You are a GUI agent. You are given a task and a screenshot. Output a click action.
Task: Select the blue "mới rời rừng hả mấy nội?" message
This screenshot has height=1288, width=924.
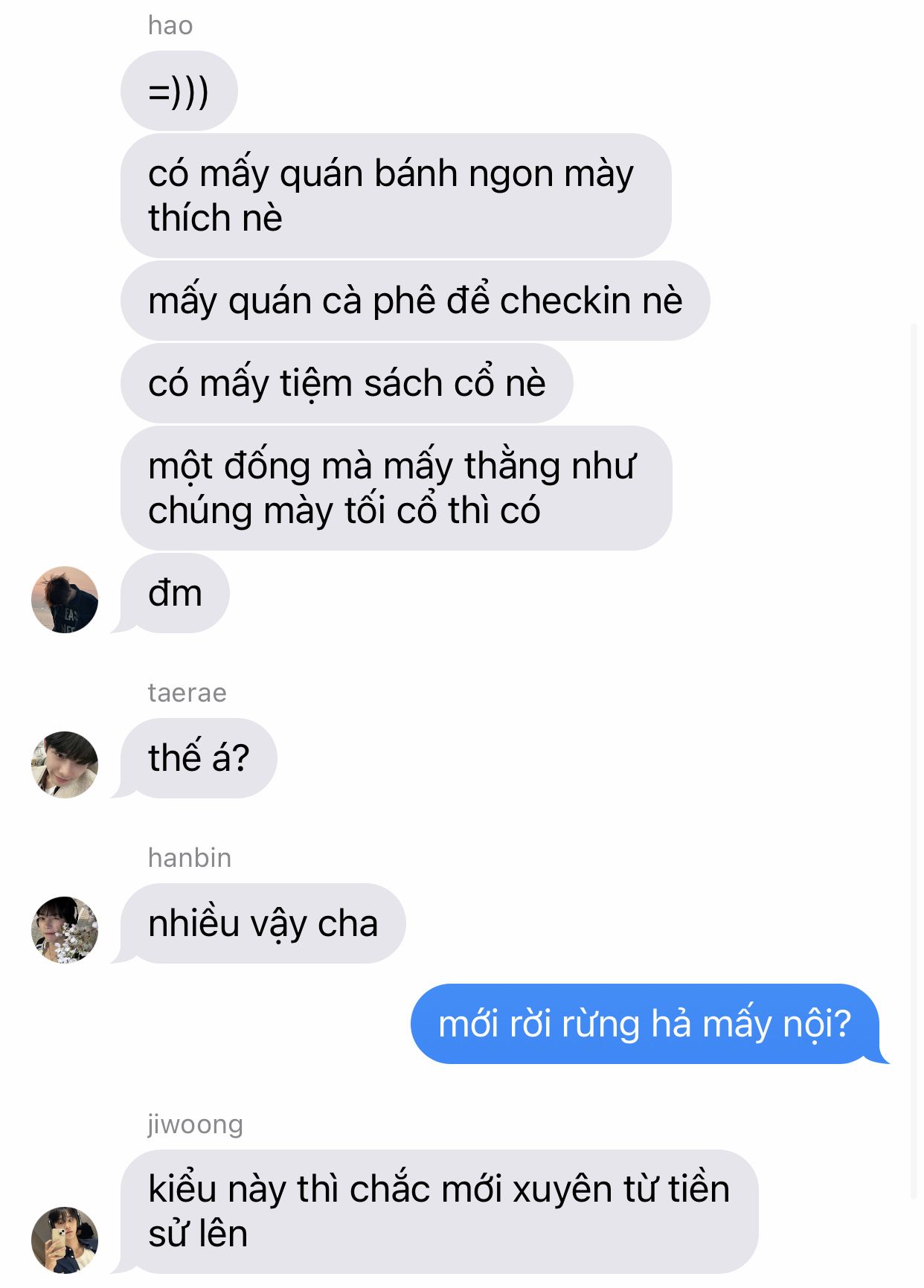click(645, 1024)
